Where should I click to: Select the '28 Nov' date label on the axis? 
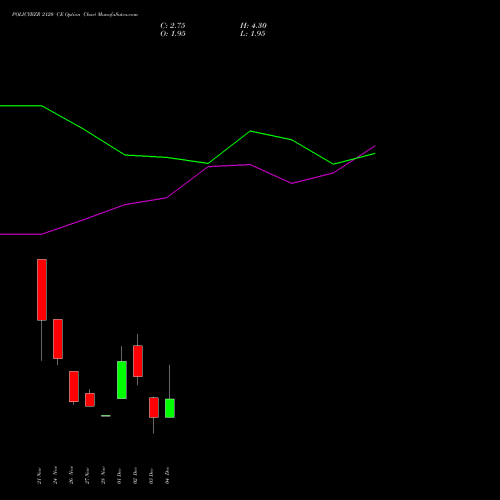(103, 476)
